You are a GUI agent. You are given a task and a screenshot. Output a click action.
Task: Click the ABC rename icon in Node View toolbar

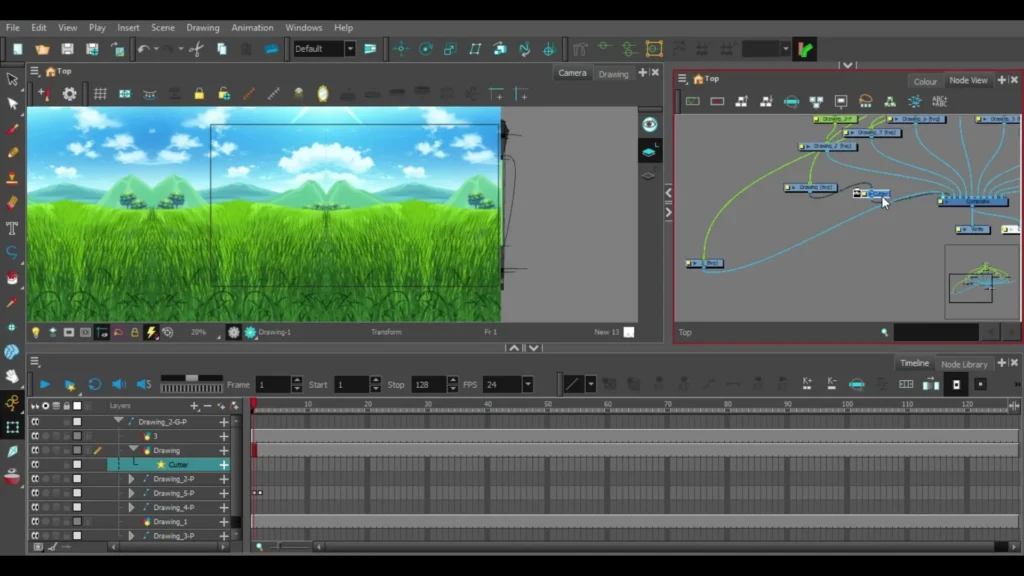939,101
